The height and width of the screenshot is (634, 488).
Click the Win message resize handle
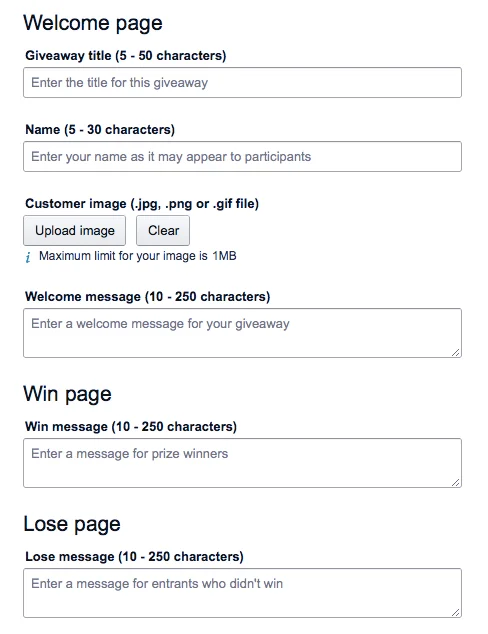point(456,482)
